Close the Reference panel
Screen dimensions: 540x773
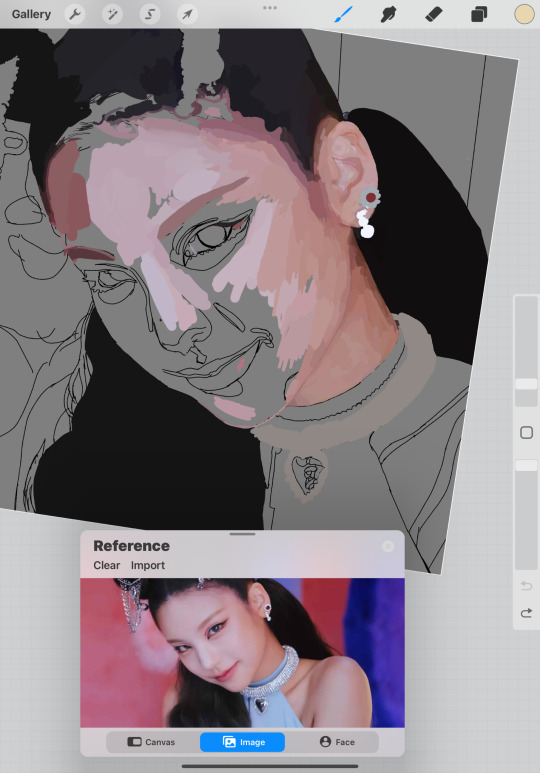pyautogui.click(x=388, y=546)
